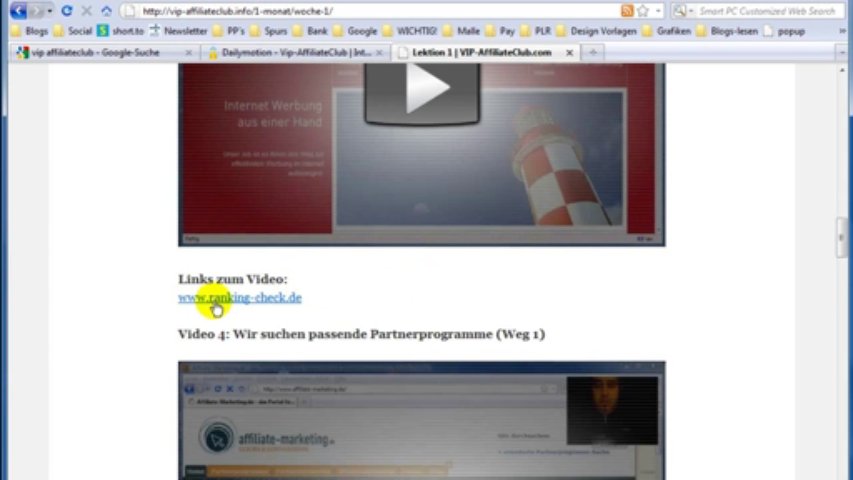
Task: Open the Design Vorlagen bookmark folder
Action: coord(602,31)
